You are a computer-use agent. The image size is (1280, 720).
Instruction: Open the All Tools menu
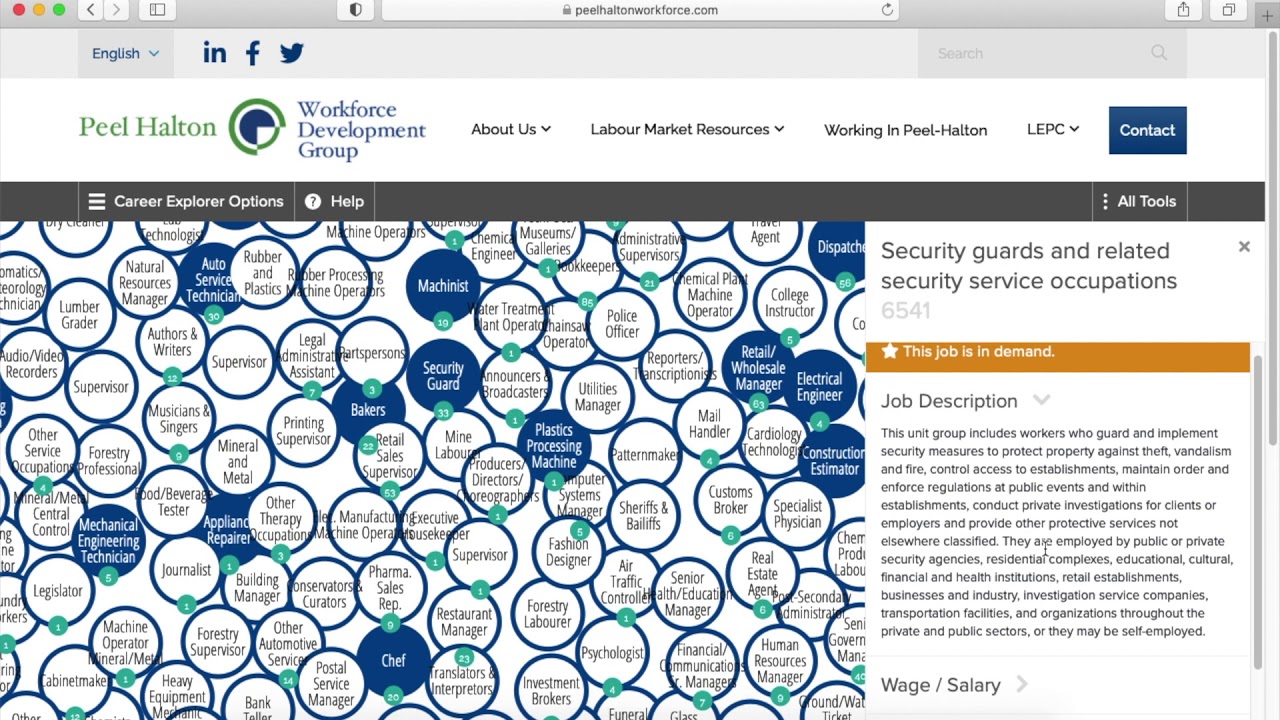click(1138, 201)
